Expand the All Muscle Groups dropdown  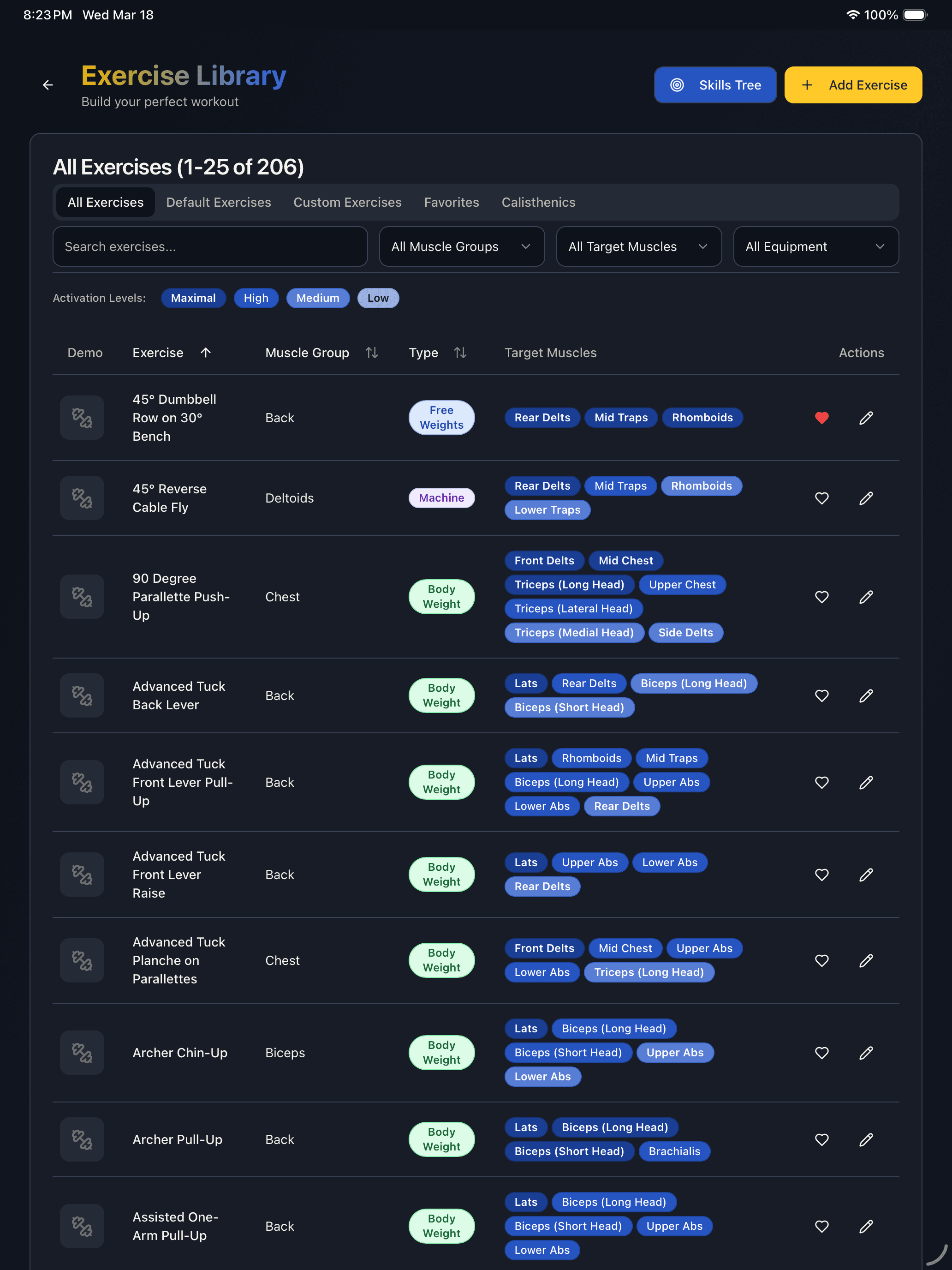(461, 246)
